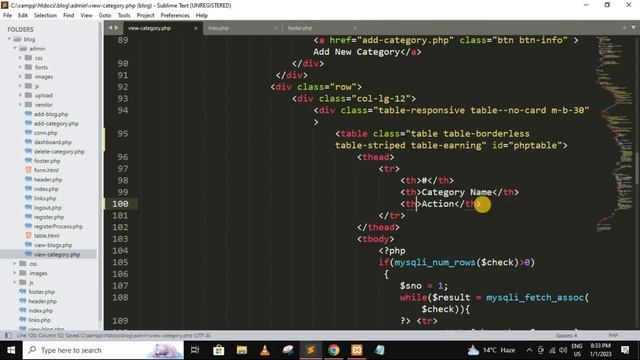
Task: Open conn.php via its file icon
Action: click(x=28, y=133)
